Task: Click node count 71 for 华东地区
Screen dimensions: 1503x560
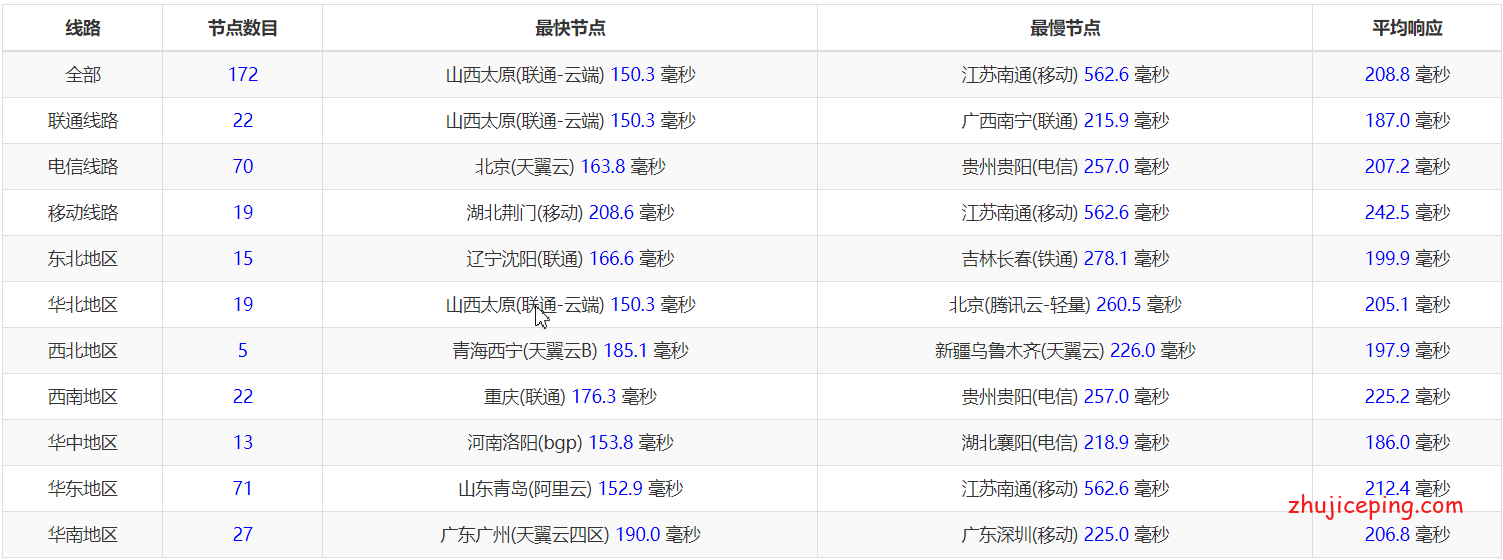Action: tap(243, 489)
